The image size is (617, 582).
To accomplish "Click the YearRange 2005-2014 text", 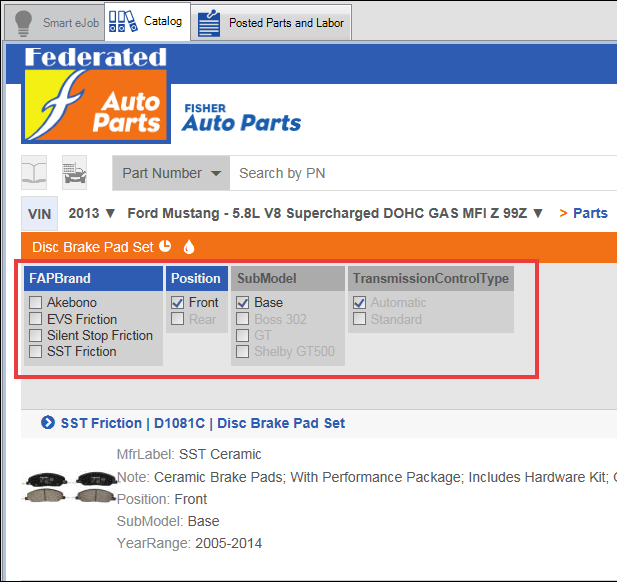I will pyautogui.click(x=189, y=543).
